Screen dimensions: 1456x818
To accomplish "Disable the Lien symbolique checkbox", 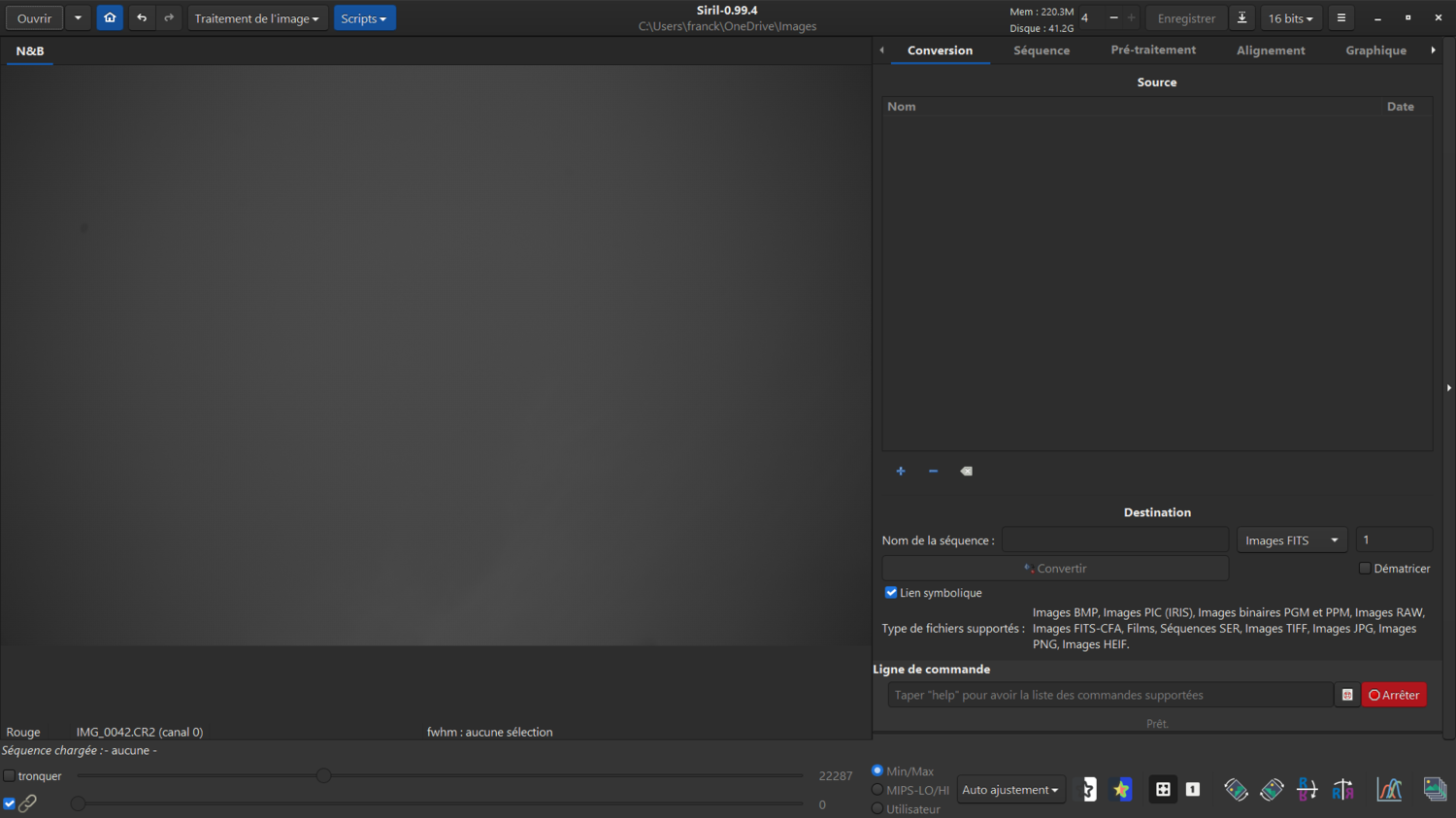I will (x=891, y=592).
